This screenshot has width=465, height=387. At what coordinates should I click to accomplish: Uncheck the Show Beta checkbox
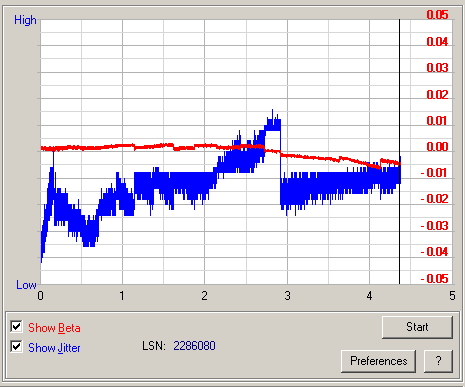[x=16, y=327]
